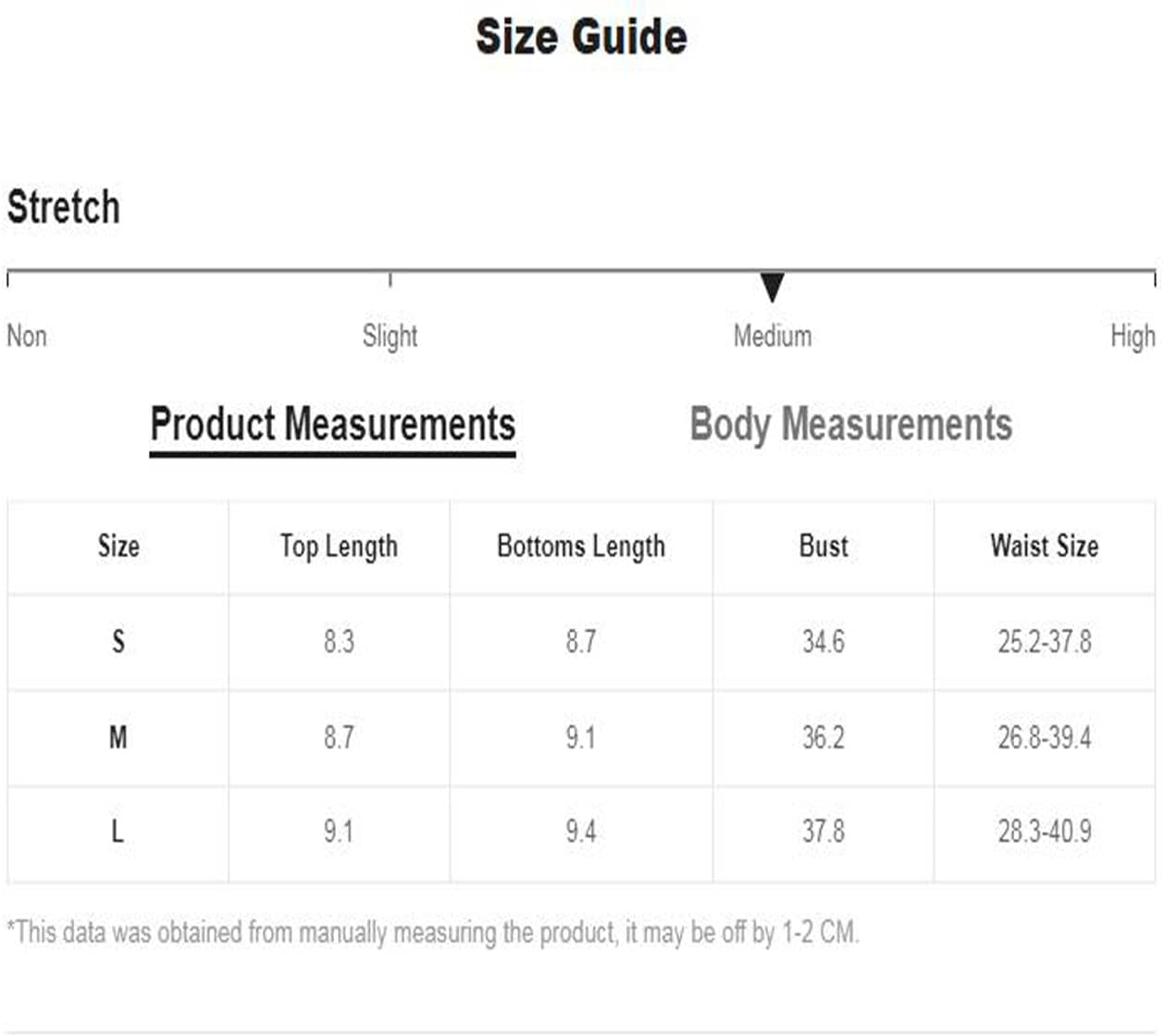Click the 36.2 bust cell
The width and height of the screenshot is (1163, 1036).
click(823, 738)
